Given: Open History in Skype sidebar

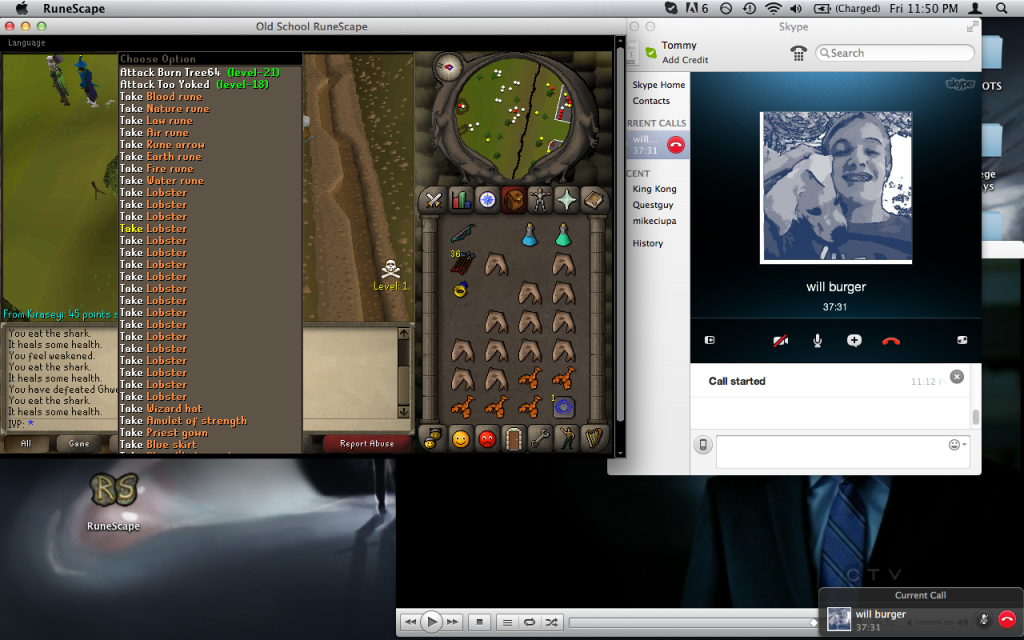Looking at the screenshot, I should (647, 243).
